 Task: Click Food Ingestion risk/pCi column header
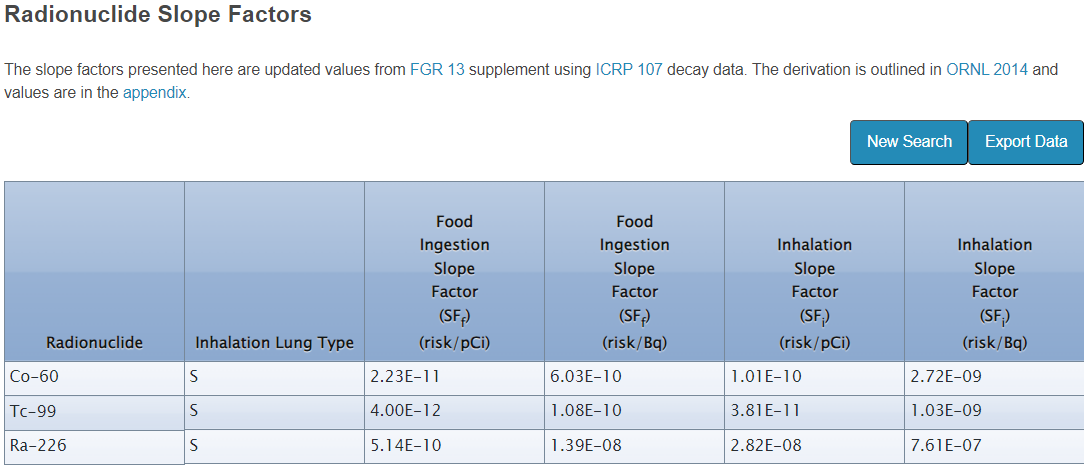[454, 281]
